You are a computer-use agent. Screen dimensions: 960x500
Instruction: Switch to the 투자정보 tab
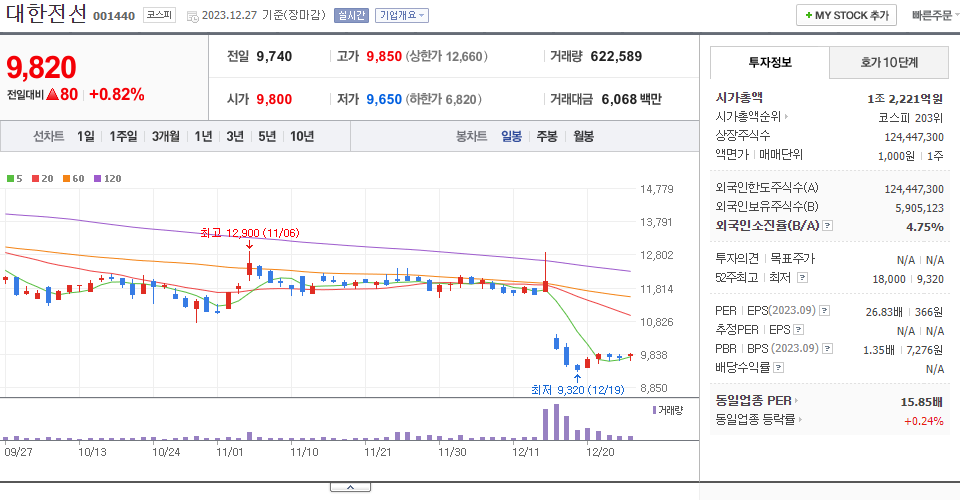(770, 62)
